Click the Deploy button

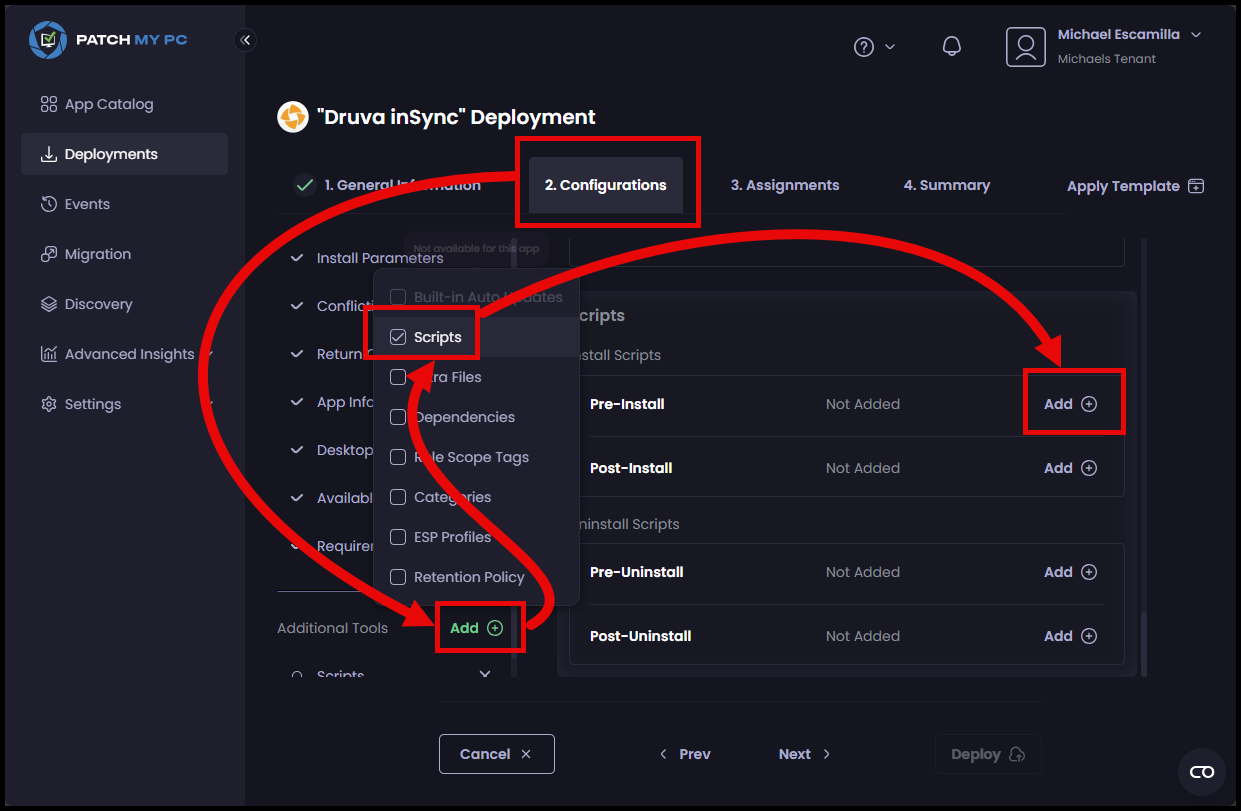(988, 754)
